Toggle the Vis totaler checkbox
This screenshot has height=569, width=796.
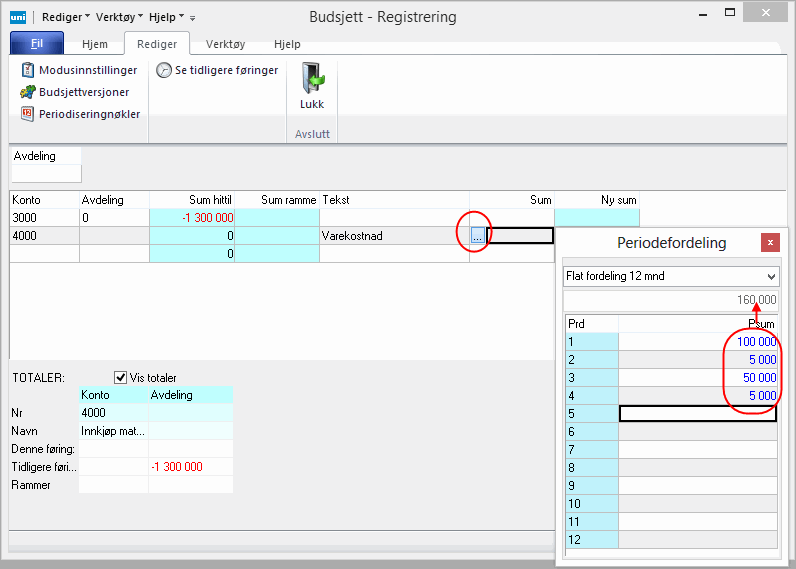121,377
